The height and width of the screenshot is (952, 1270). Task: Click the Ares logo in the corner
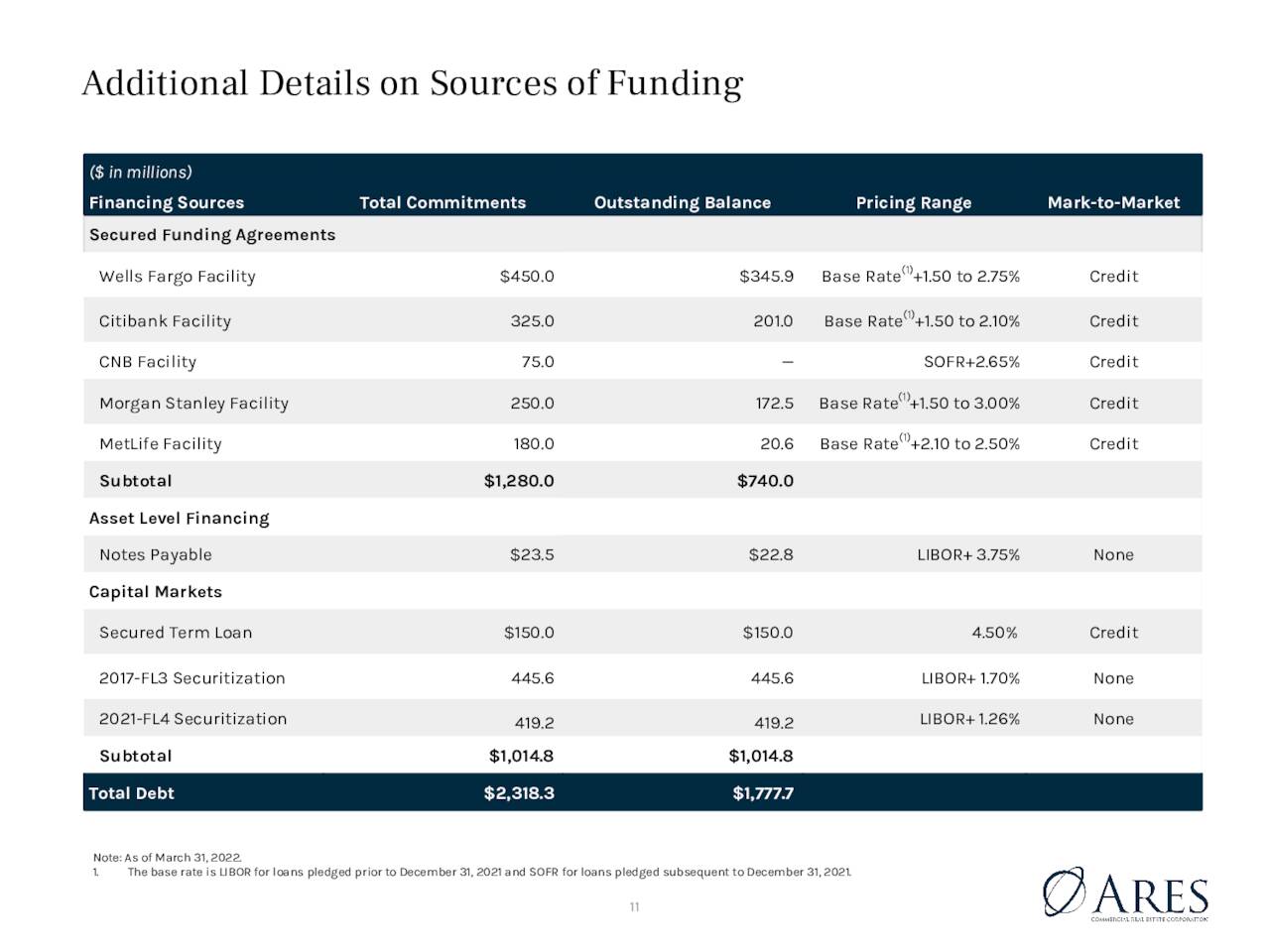click(1125, 893)
